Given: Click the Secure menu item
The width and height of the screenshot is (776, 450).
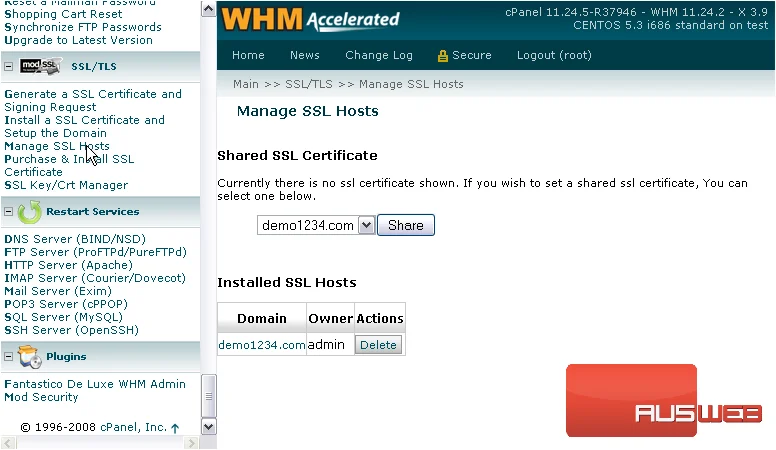Looking at the screenshot, I should point(472,55).
